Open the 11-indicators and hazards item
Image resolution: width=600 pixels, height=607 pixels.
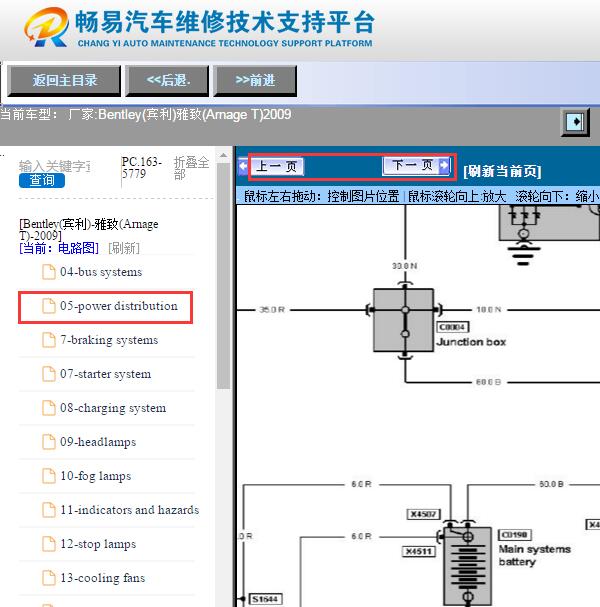point(130,510)
